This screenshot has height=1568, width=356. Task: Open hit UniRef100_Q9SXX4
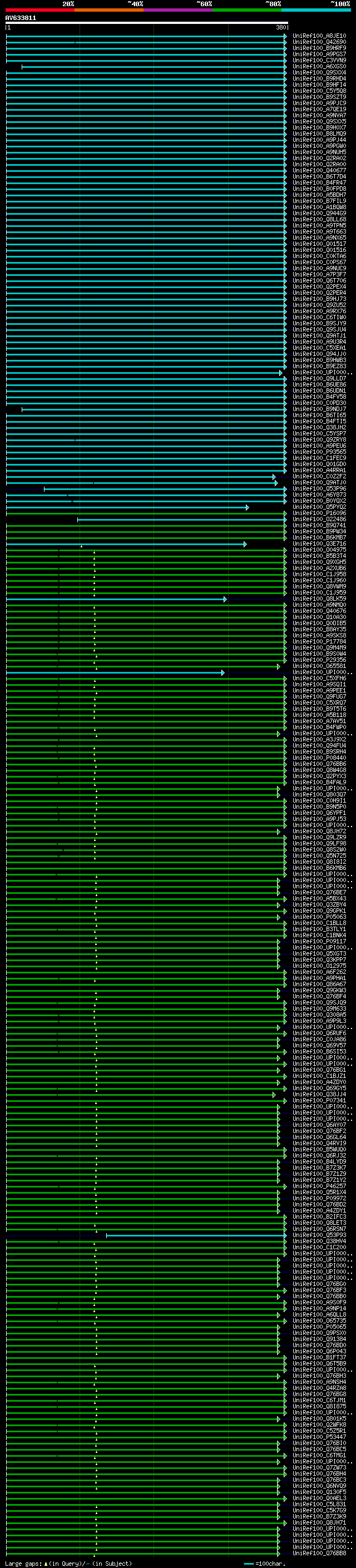319,72
